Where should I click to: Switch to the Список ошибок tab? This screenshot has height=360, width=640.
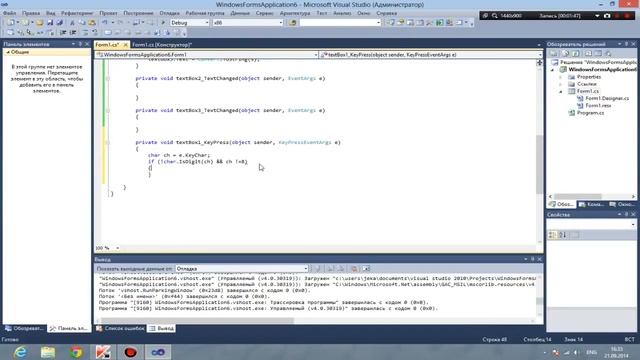pyautogui.click(x=121, y=328)
